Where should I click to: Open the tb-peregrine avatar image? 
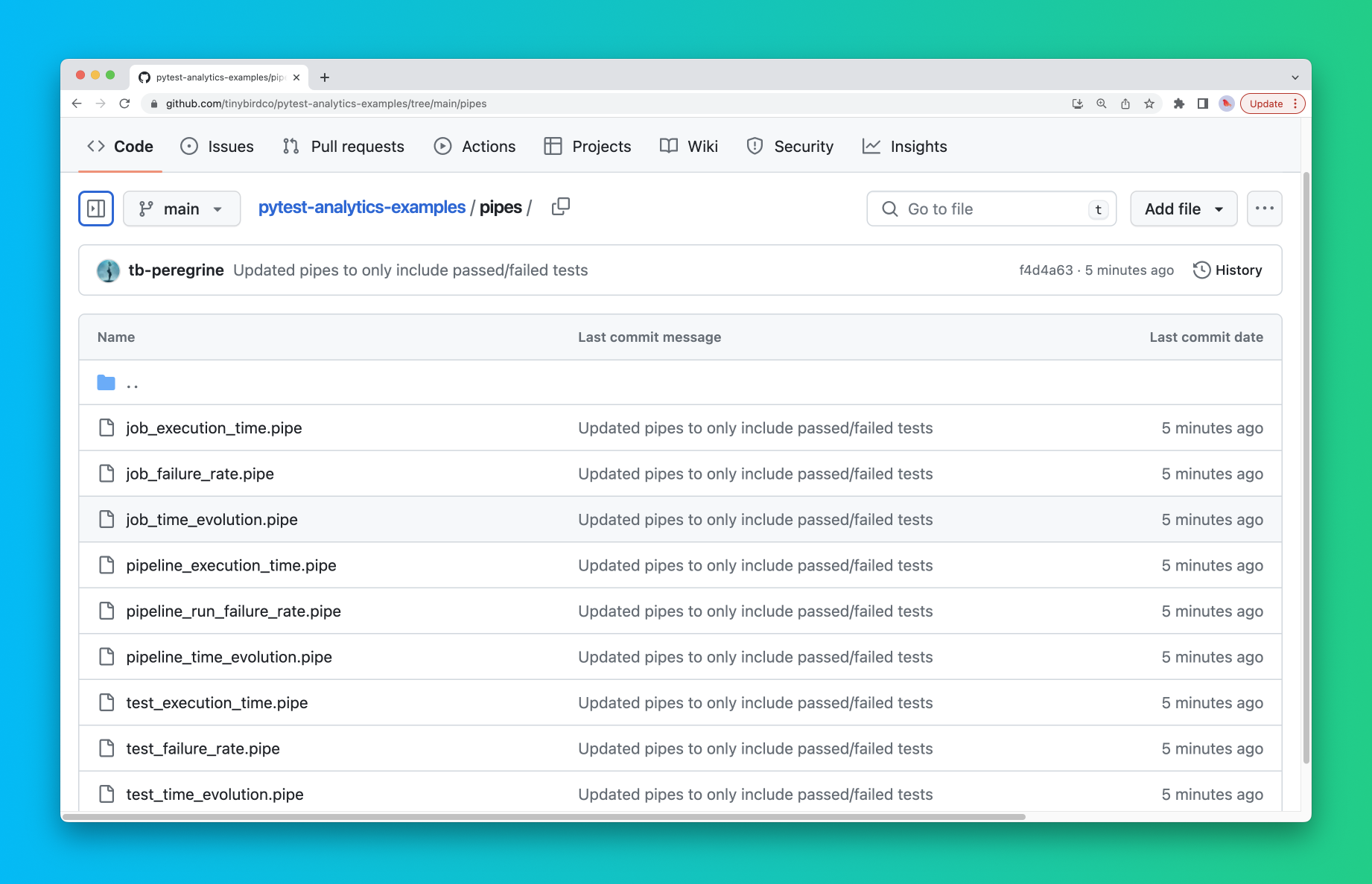point(109,270)
